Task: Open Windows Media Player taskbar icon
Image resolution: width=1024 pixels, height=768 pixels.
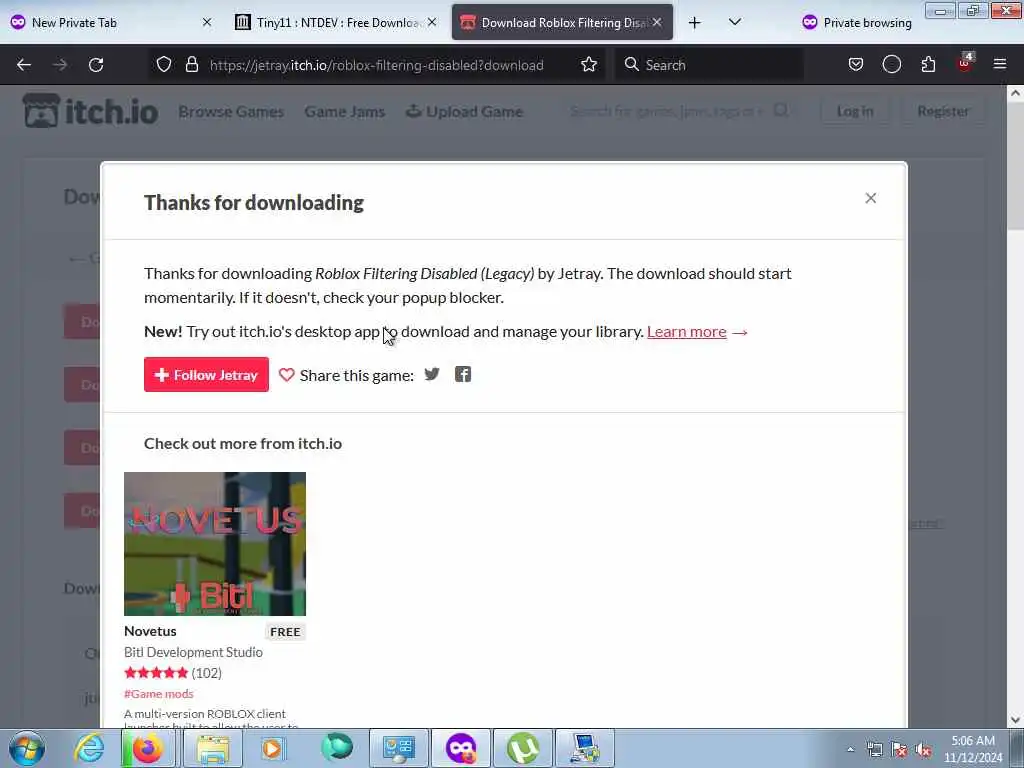Action: [x=273, y=748]
